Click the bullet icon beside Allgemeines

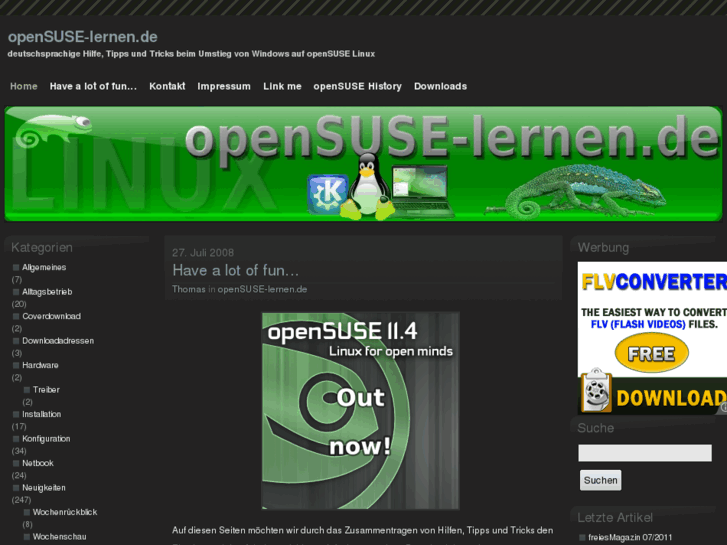click(x=16, y=267)
